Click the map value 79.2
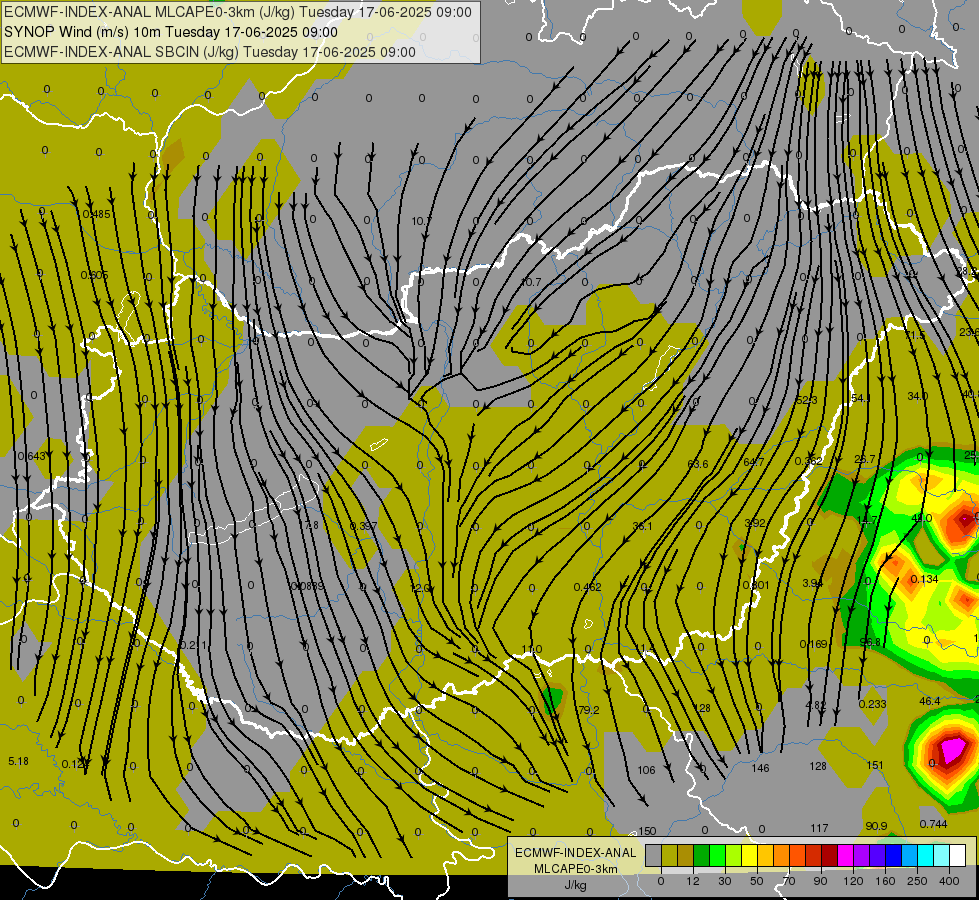 [x=589, y=710]
